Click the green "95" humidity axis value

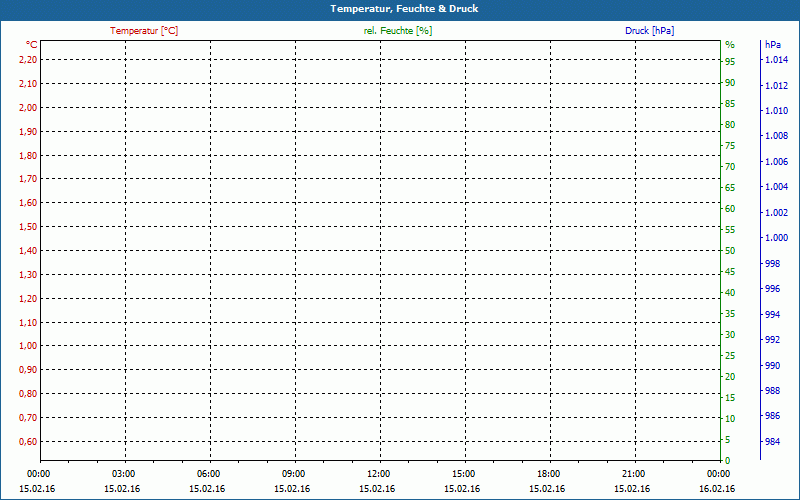[x=730, y=62]
